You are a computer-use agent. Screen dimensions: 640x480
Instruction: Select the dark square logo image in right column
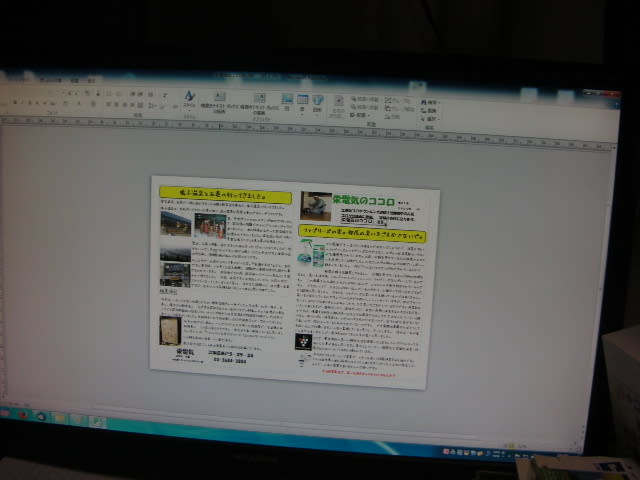303,342
